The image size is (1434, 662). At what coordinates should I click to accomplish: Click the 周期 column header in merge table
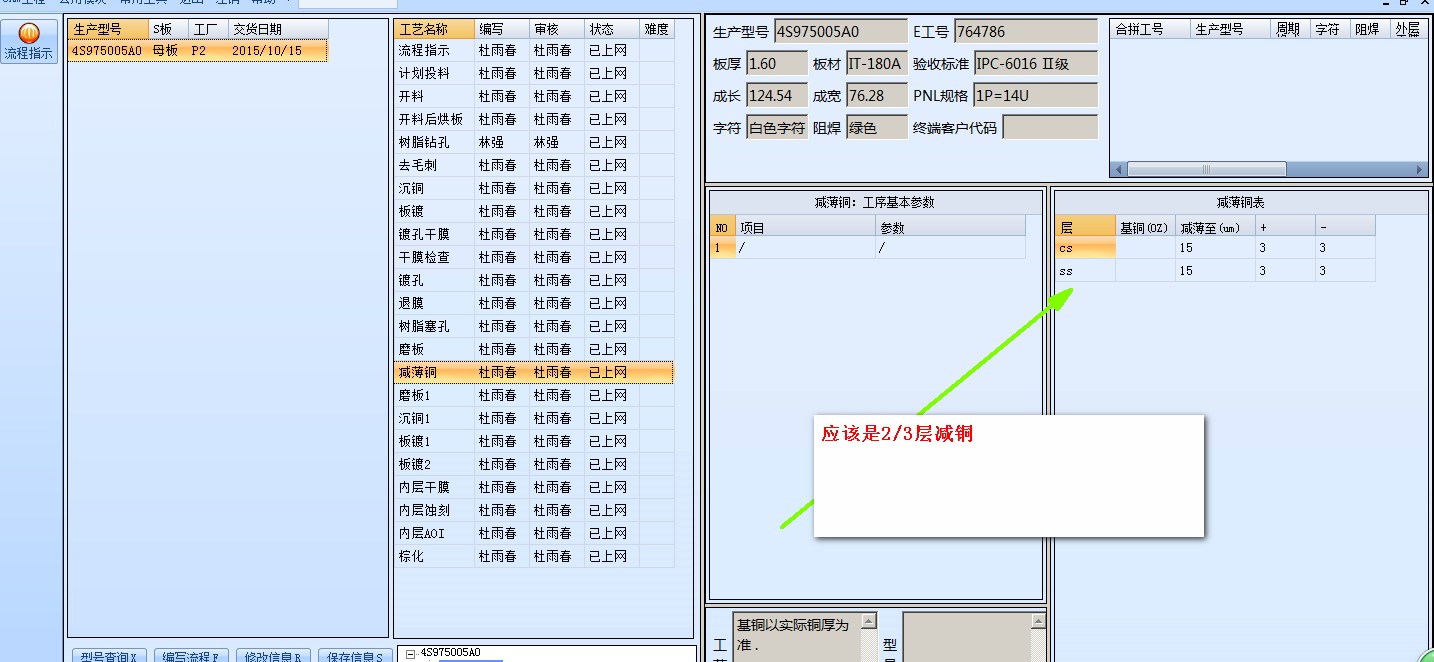[x=1289, y=29]
